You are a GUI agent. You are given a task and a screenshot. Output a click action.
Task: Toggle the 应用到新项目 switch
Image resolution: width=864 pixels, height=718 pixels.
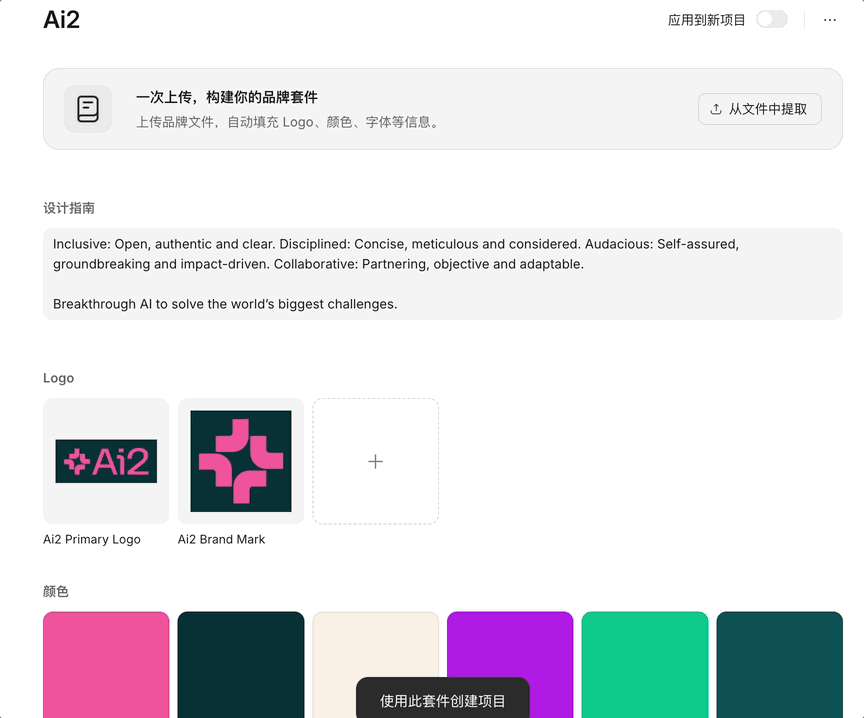(771, 19)
